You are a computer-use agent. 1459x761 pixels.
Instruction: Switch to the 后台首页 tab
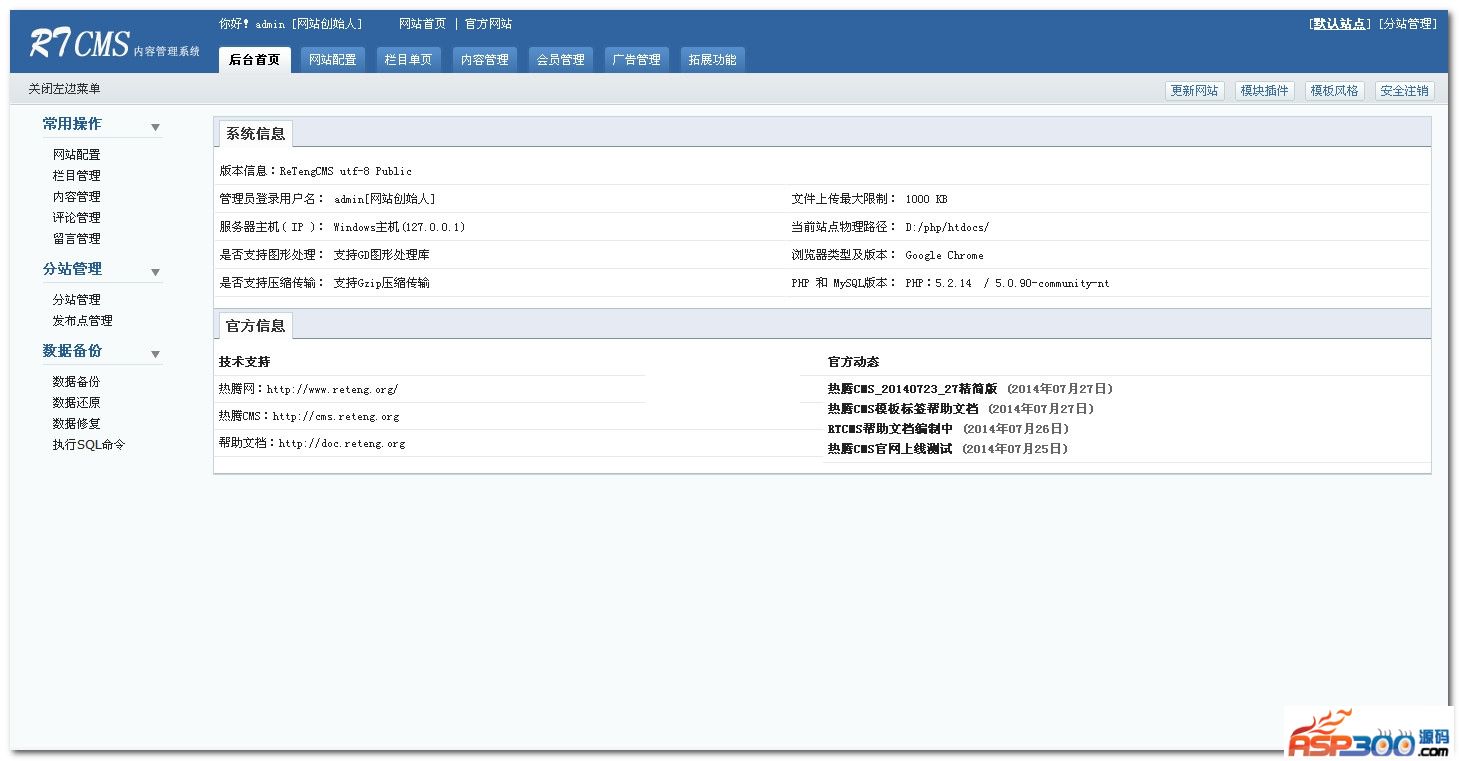[x=255, y=60]
